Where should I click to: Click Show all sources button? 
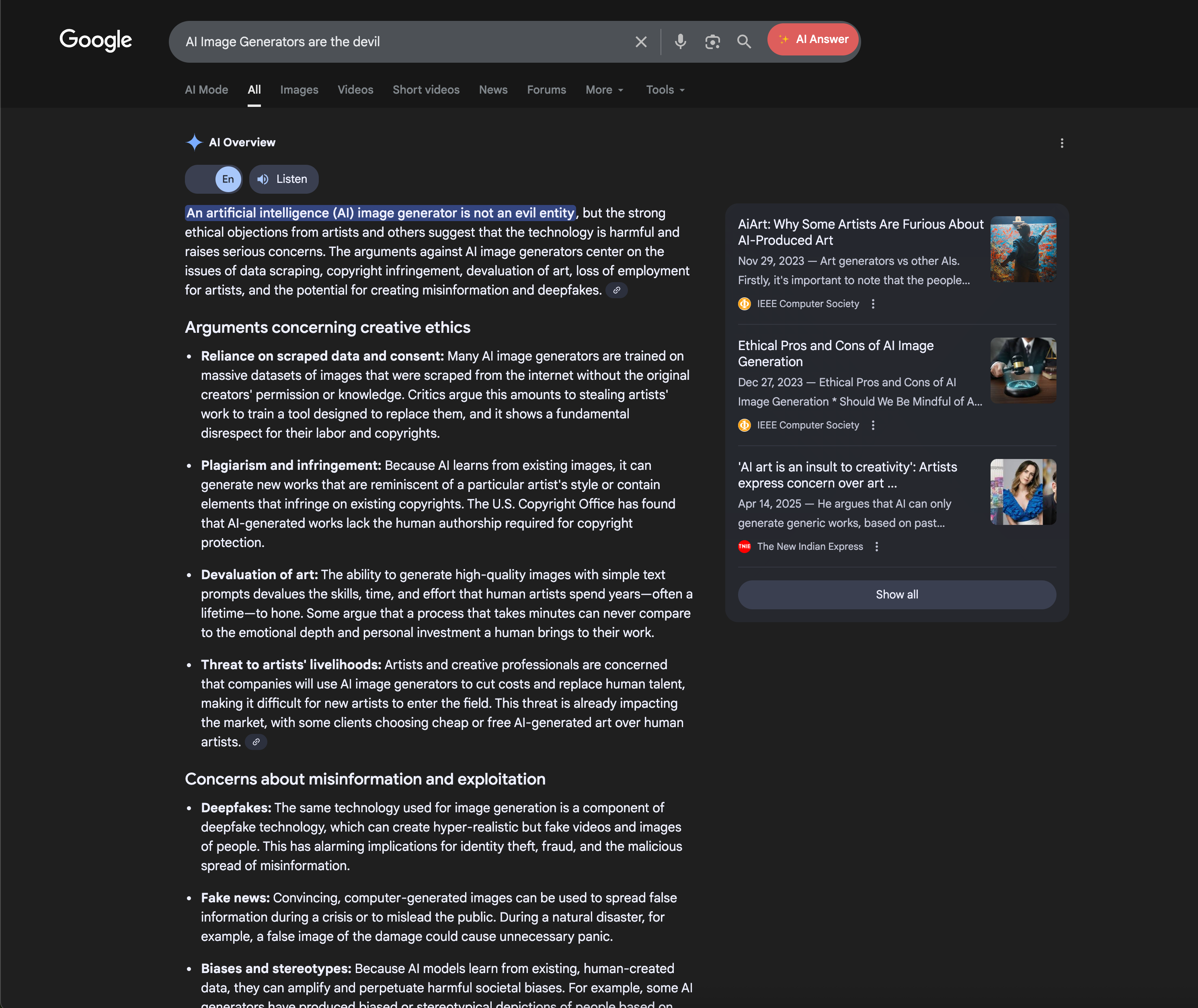point(896,594)
